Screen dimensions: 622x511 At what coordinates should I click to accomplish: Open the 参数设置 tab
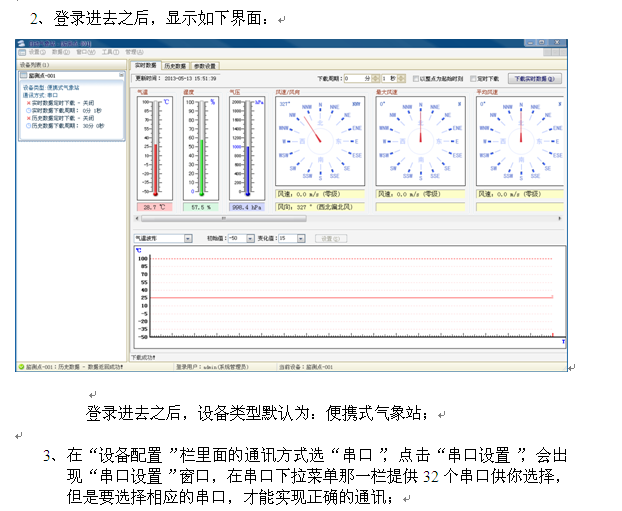click(205, 64)
